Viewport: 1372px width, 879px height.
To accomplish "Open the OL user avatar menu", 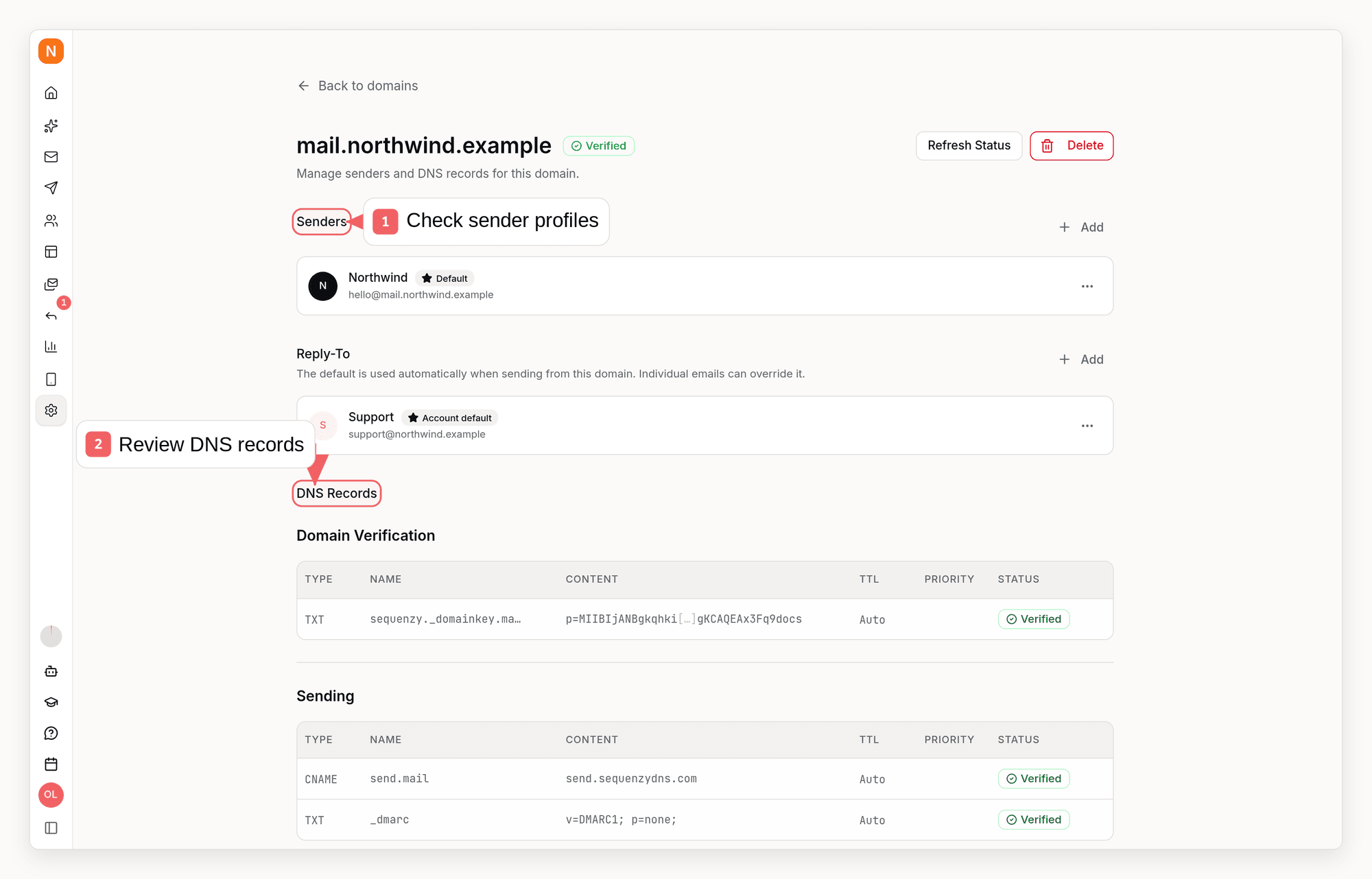I will pyautogui.click(x=51, y=795).
